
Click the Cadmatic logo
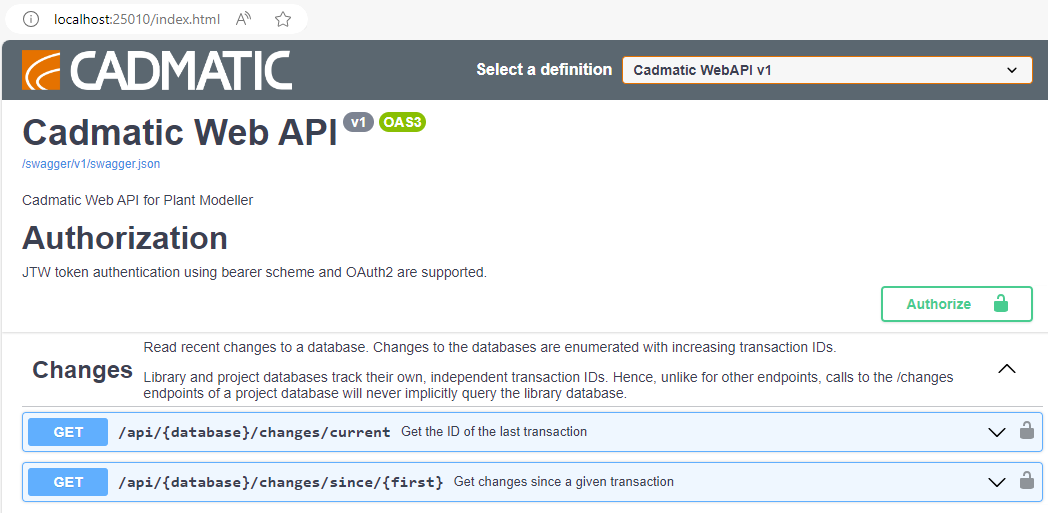[156, 70]
